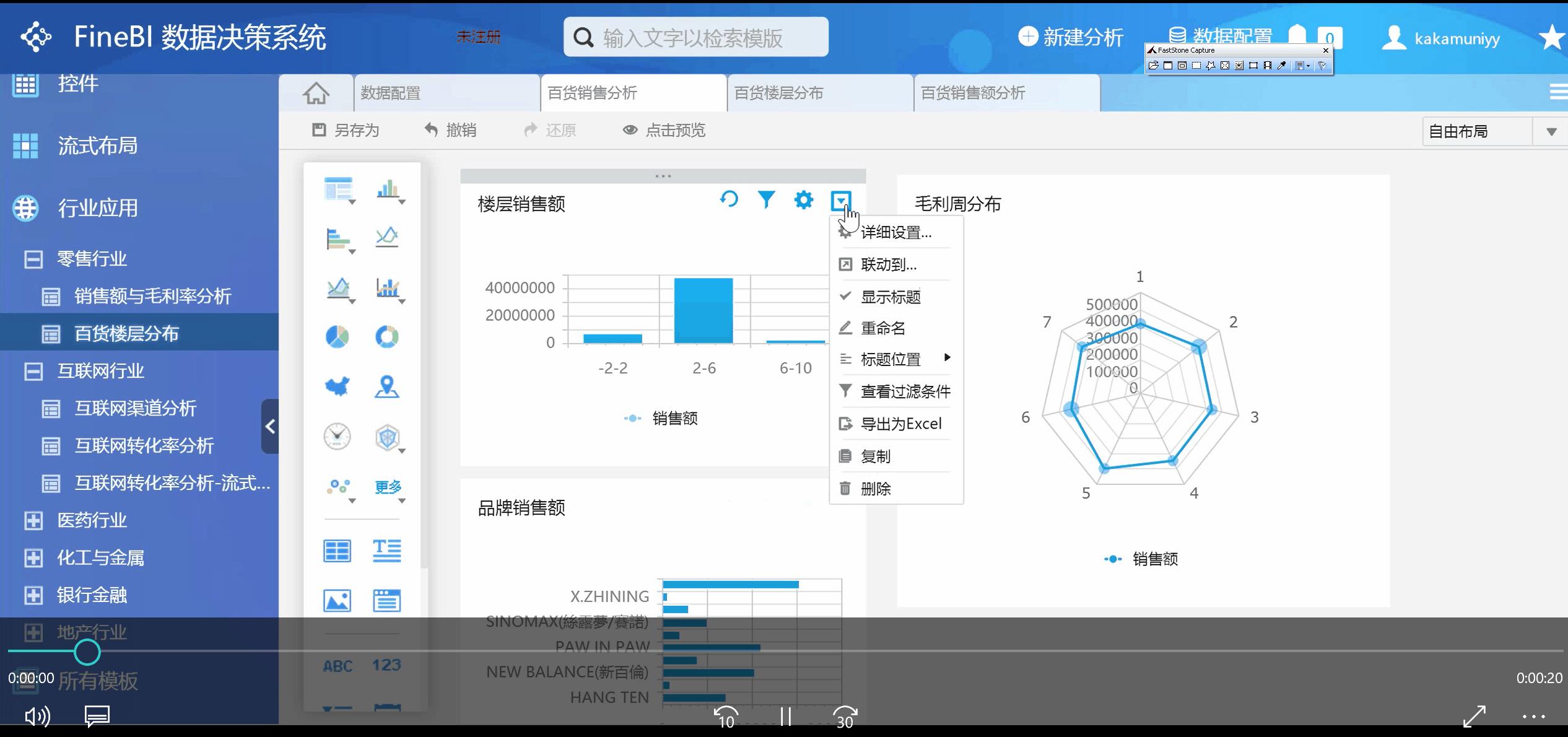1568x737 pixels.
Task: Open the 自由布局 layout dropdown
Action: [x=1551, y=131]
